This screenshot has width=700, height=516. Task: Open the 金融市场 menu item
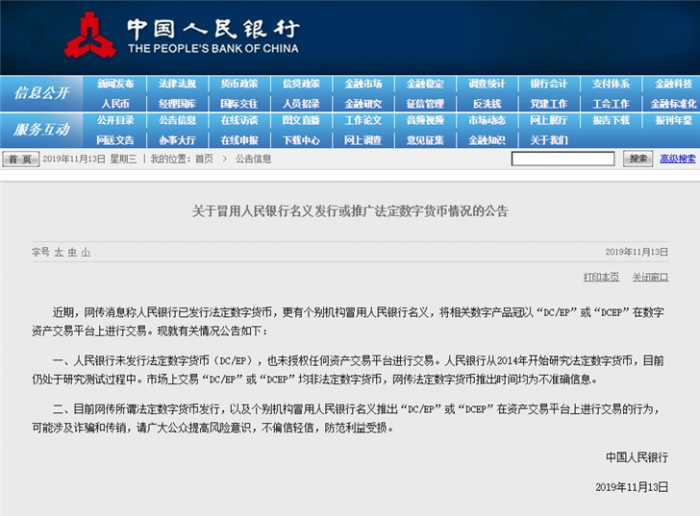click(363, 84)
